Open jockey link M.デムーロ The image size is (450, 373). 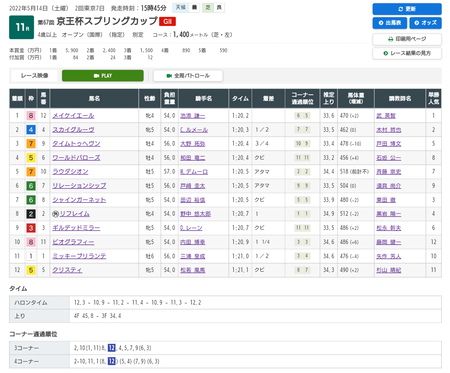(x=194, y=172)
